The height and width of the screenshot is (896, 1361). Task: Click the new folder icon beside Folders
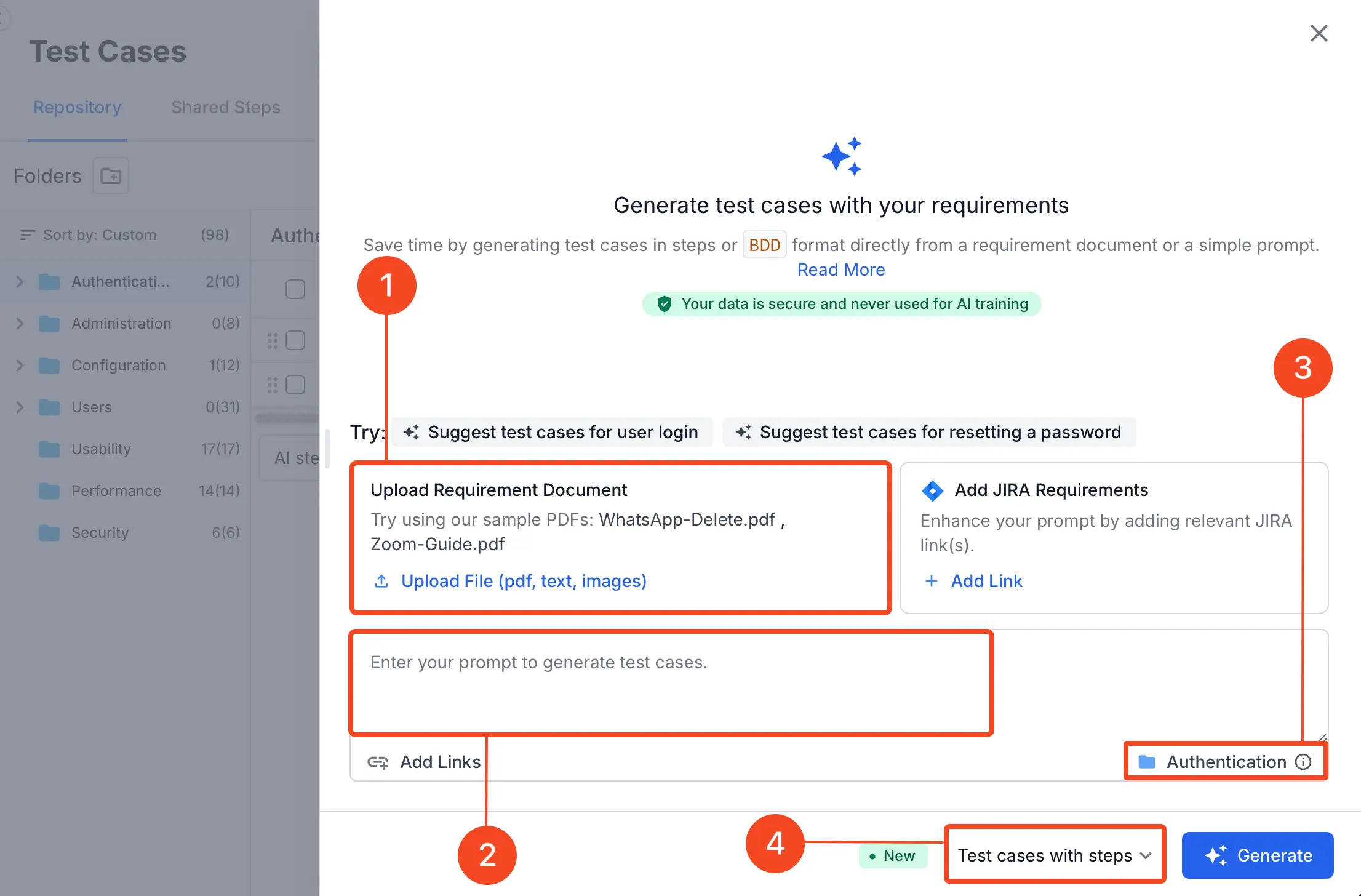tap(111, 176)
